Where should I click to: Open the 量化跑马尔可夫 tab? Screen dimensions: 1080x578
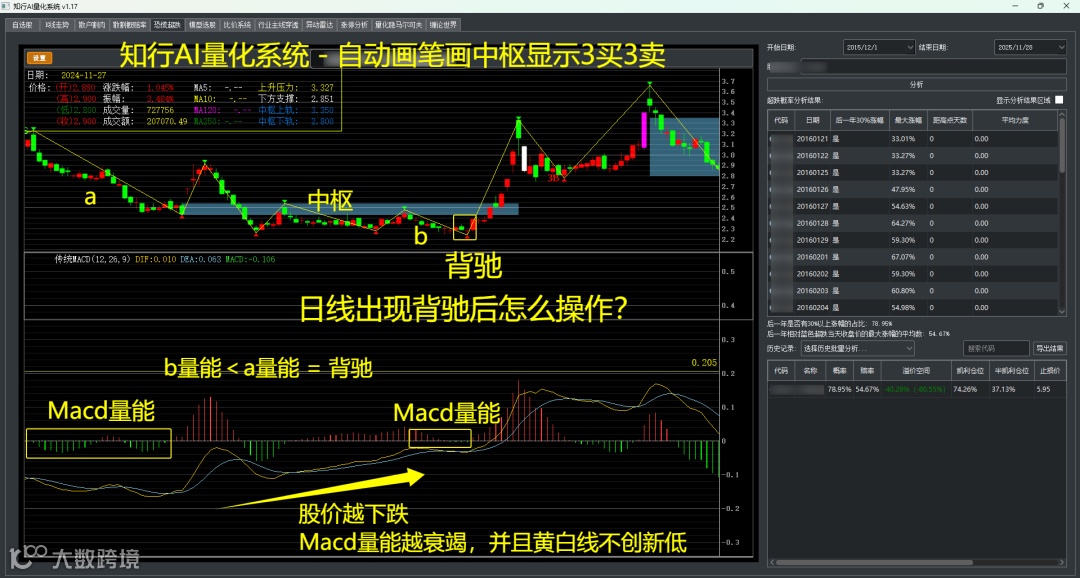(398, 25)
